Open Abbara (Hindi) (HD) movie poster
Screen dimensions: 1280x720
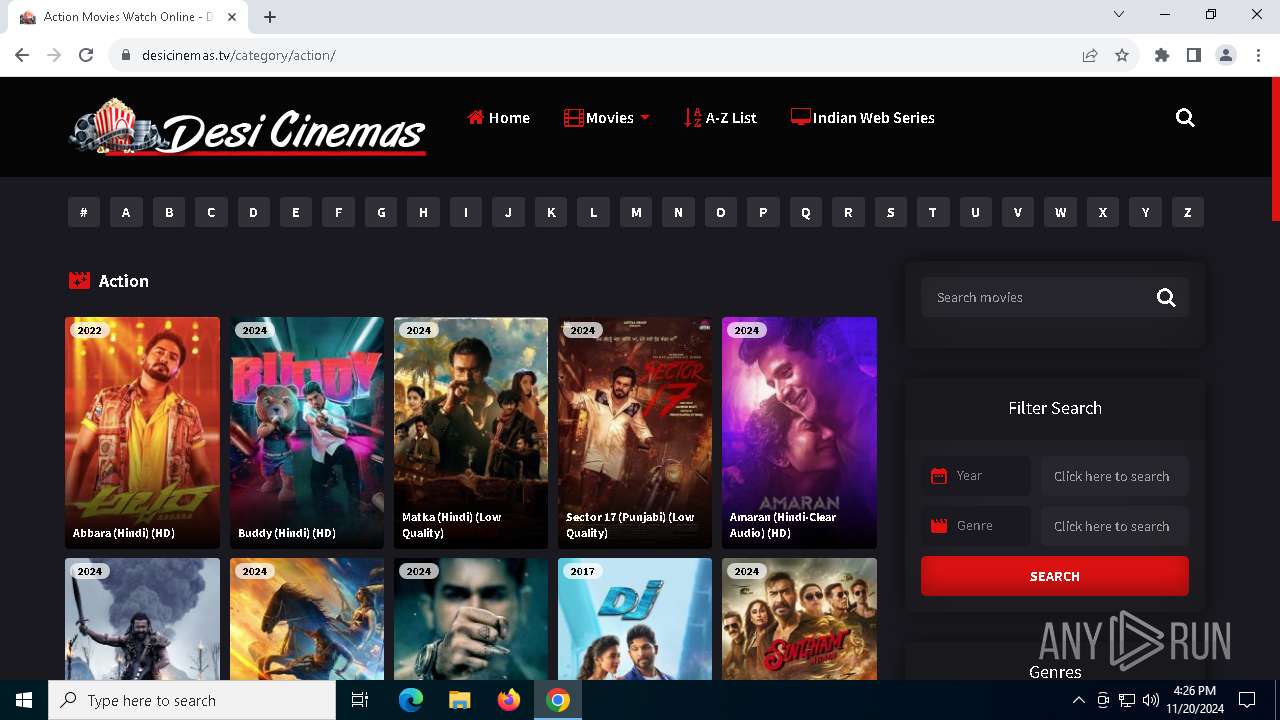142,432
